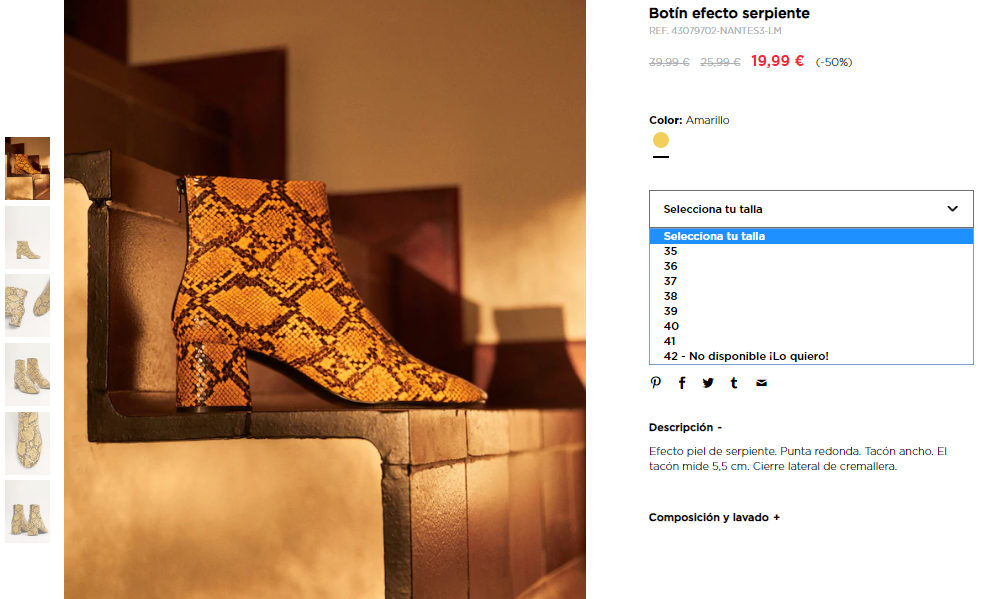Click the main product image
The image size is (989, 599).
(x=325, y=300)
